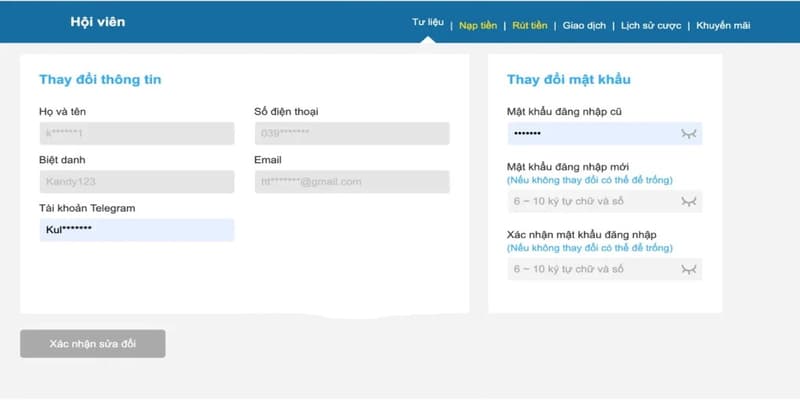Switch to the Nạp tiền tab

coord(478,25)
